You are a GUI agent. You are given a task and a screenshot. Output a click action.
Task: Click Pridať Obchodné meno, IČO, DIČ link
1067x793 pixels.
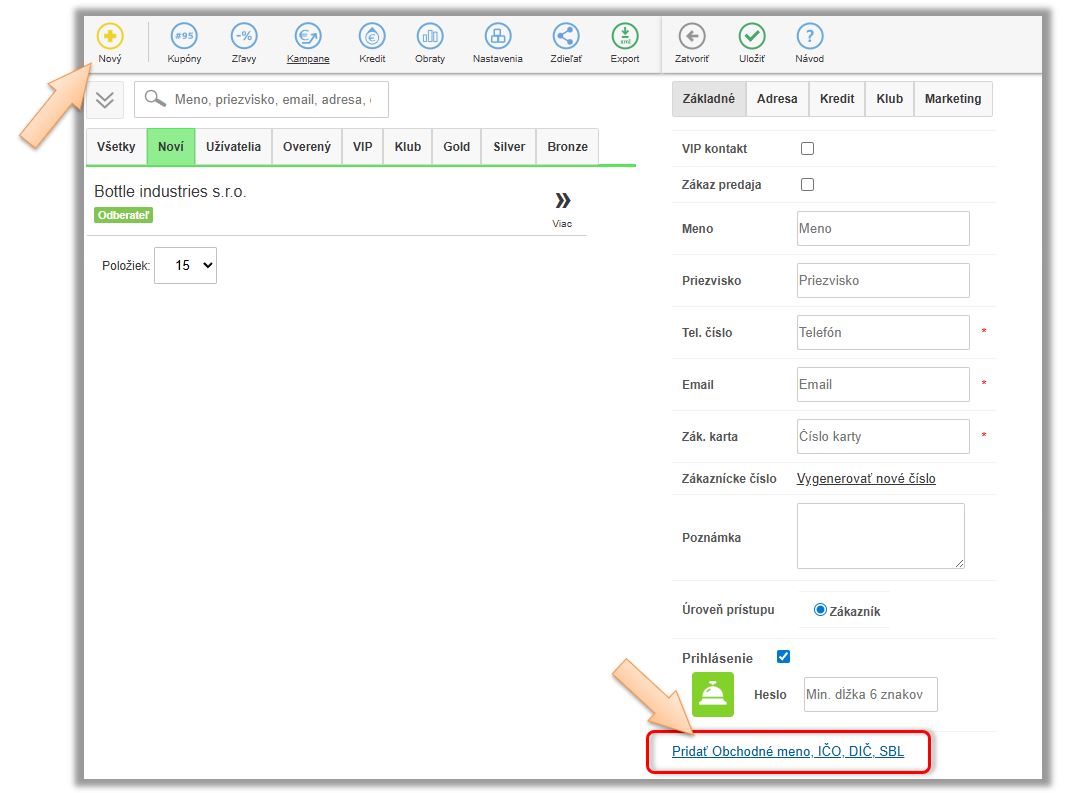787,751
